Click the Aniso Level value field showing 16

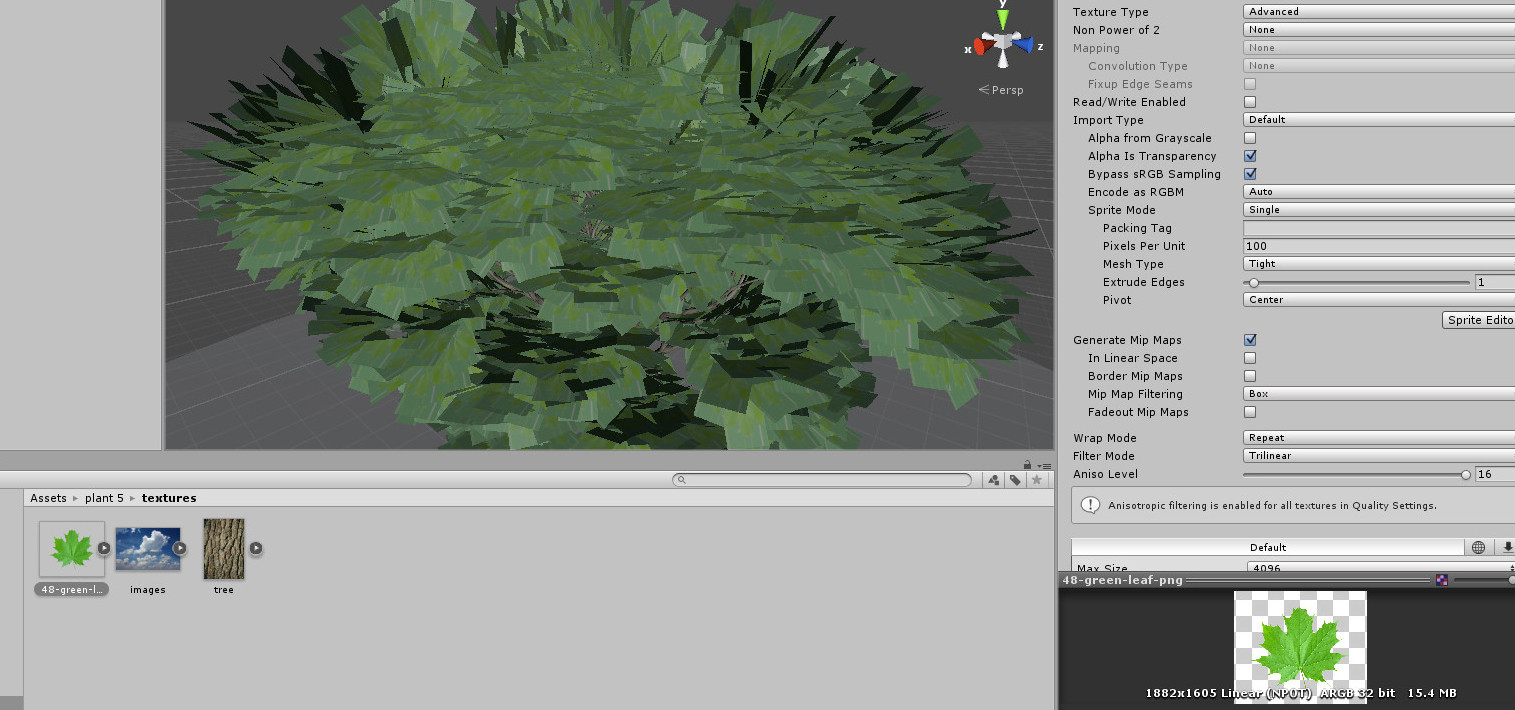[1495, 474]
